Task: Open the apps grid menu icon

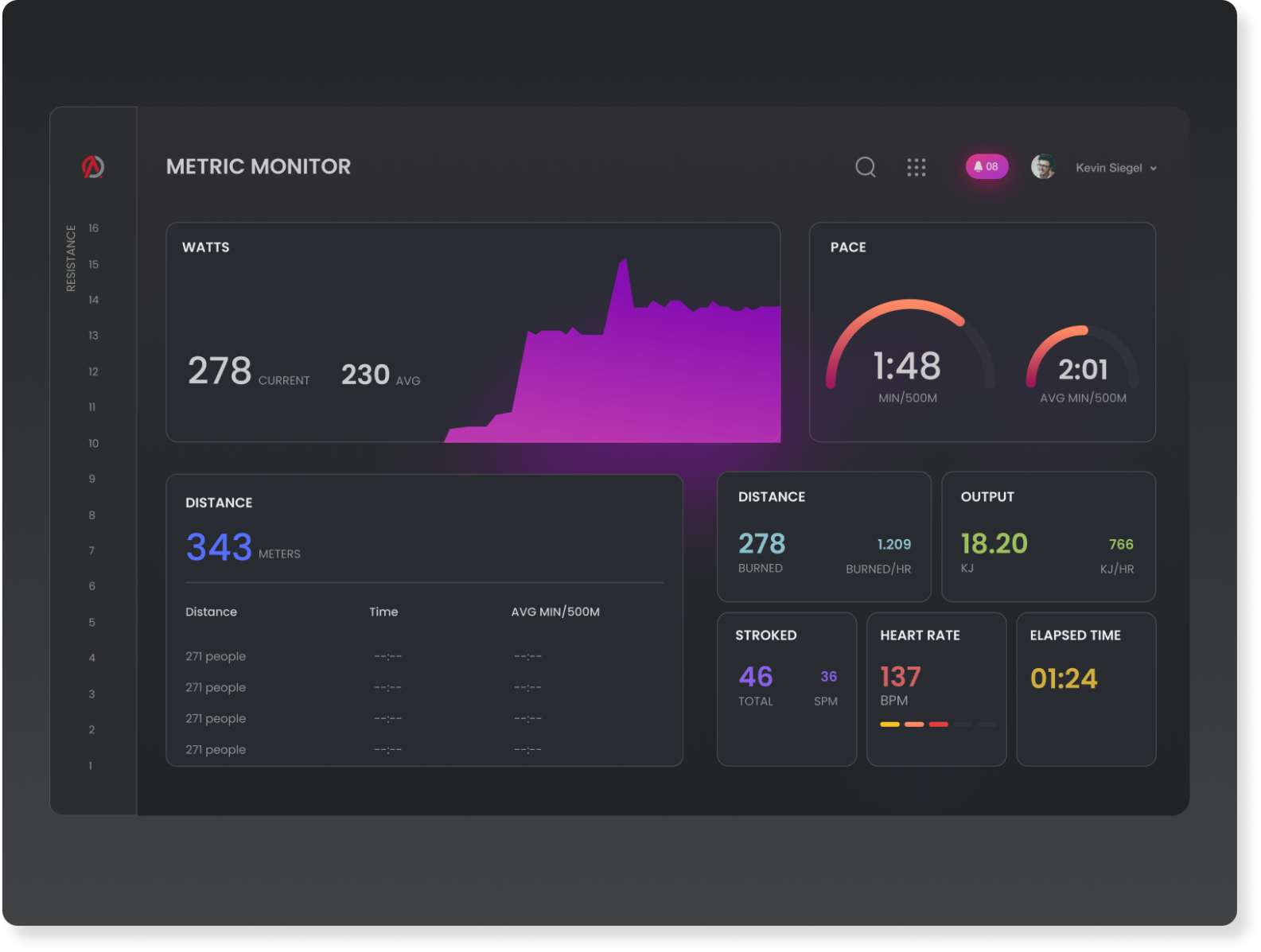Action: pyautogui.click(x=917, y=167)
